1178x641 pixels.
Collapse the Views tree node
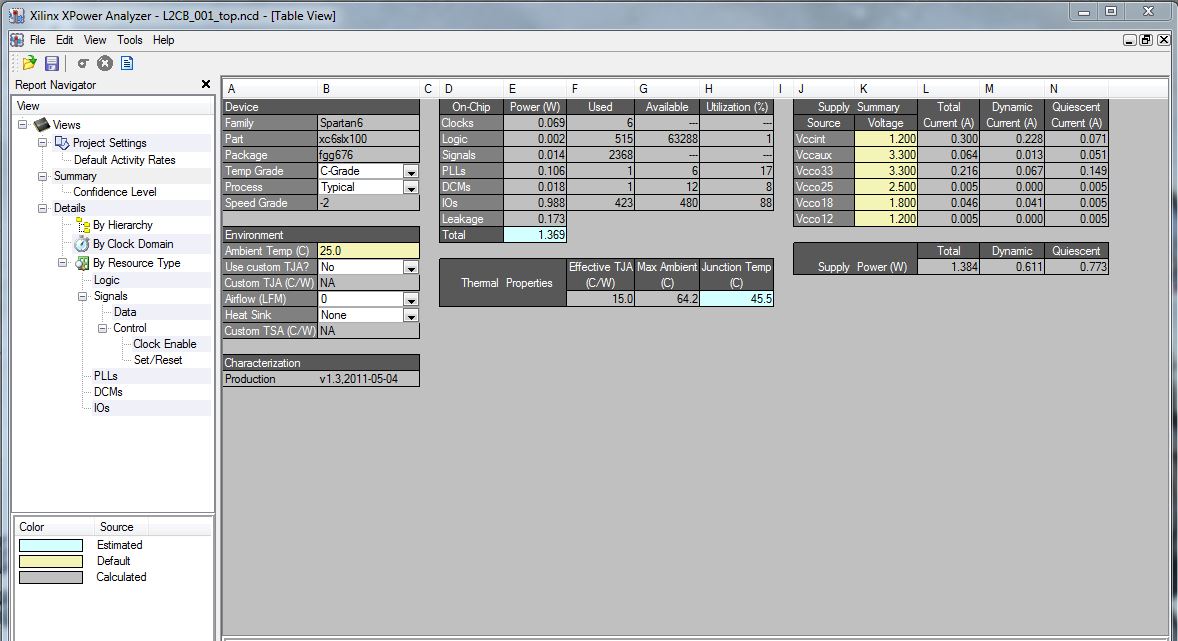coord(23,125)
